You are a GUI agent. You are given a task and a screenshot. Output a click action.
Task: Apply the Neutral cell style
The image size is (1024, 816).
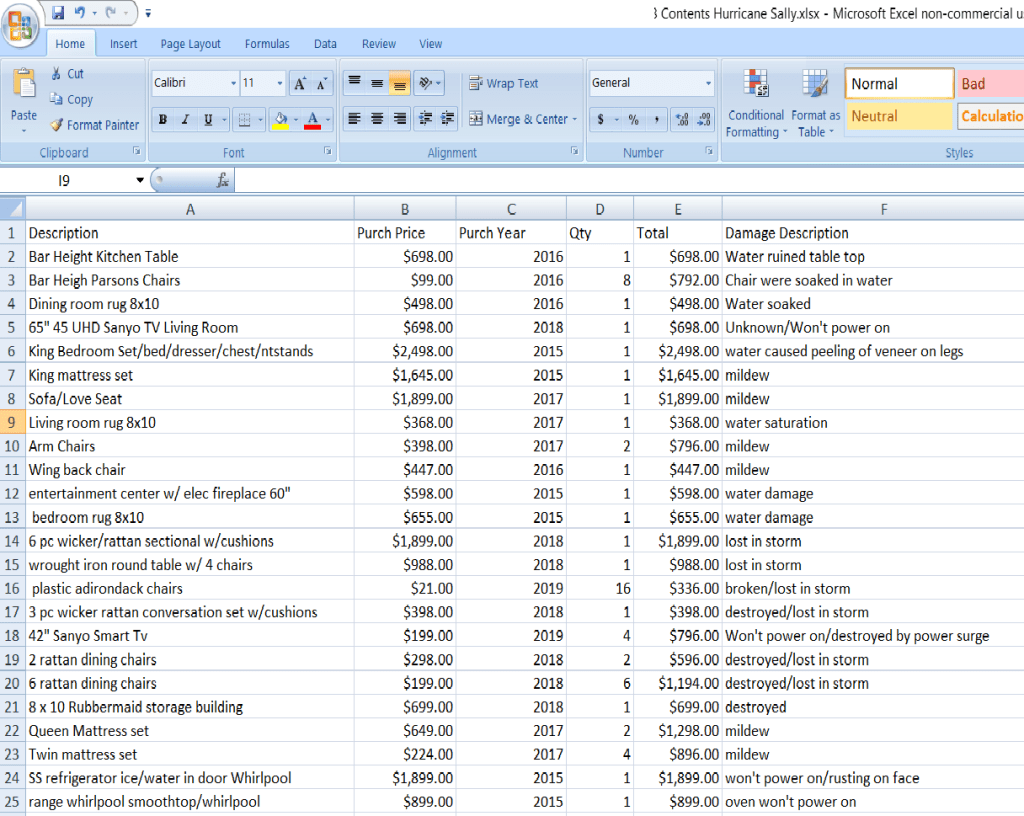pyautogui.click(x=899, y=116)
